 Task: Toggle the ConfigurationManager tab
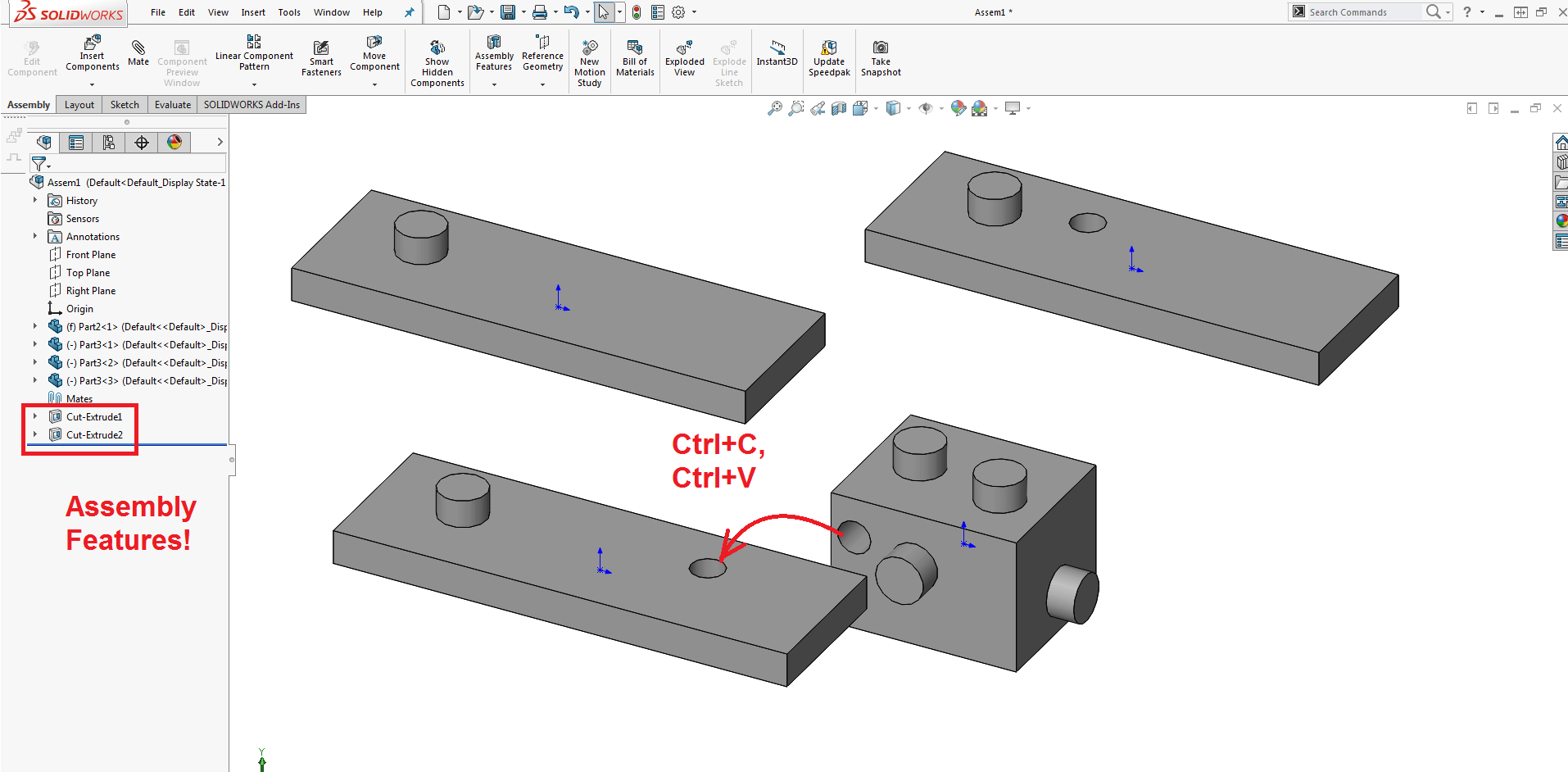tap(109, 142)
